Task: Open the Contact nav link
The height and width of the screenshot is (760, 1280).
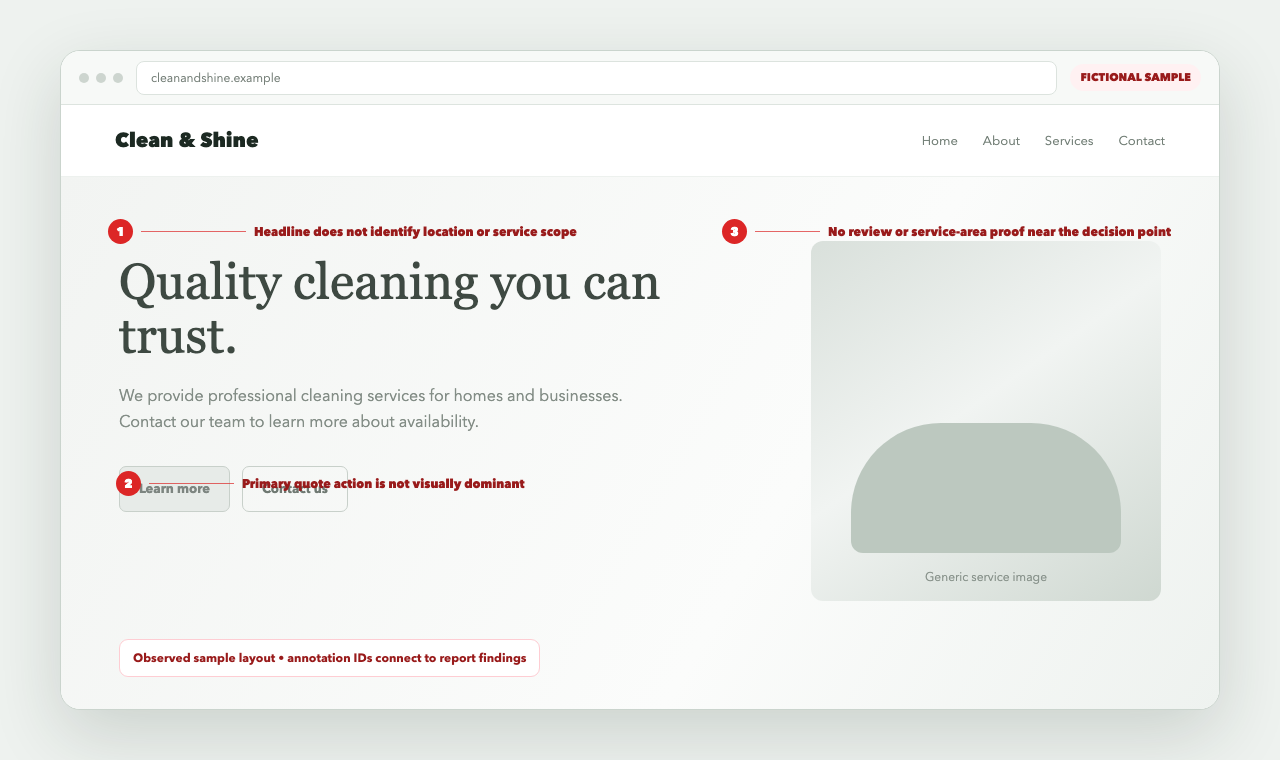Action: tap(1141, 141)
